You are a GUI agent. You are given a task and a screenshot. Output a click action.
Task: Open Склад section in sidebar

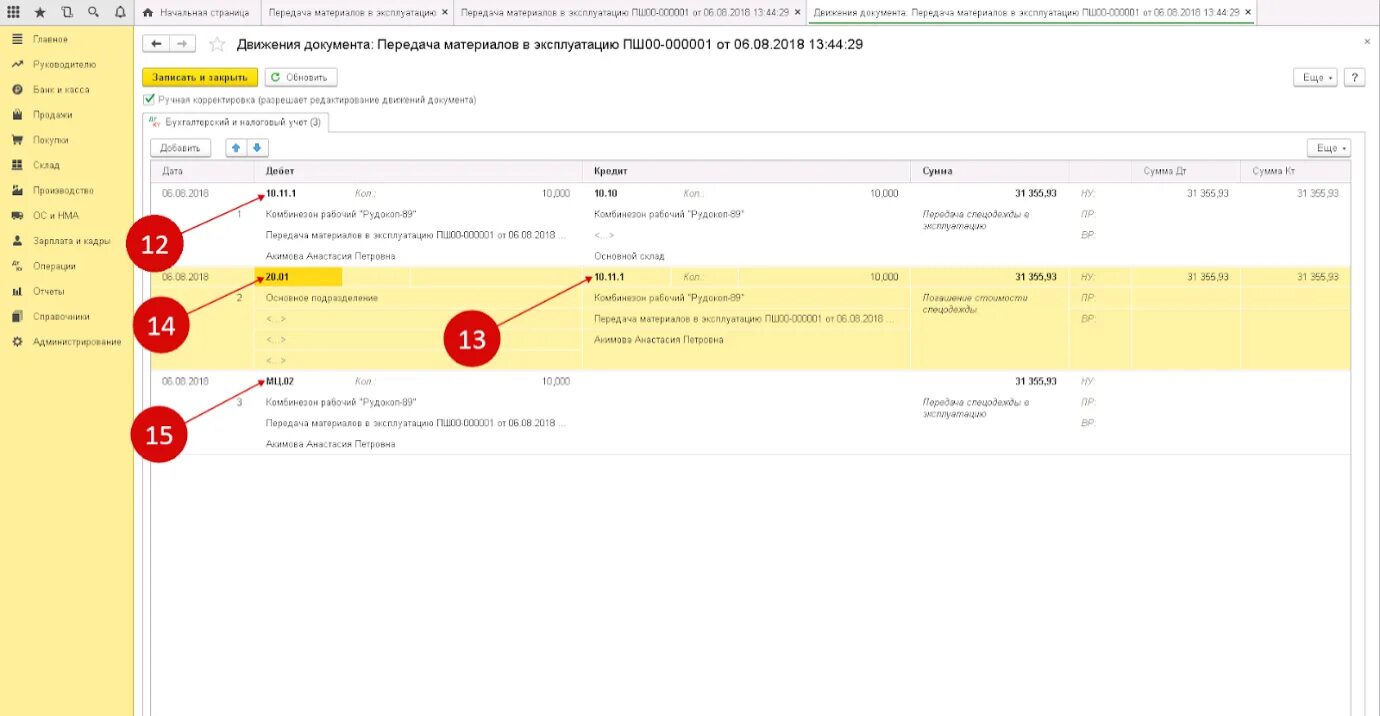coord(46,165)
